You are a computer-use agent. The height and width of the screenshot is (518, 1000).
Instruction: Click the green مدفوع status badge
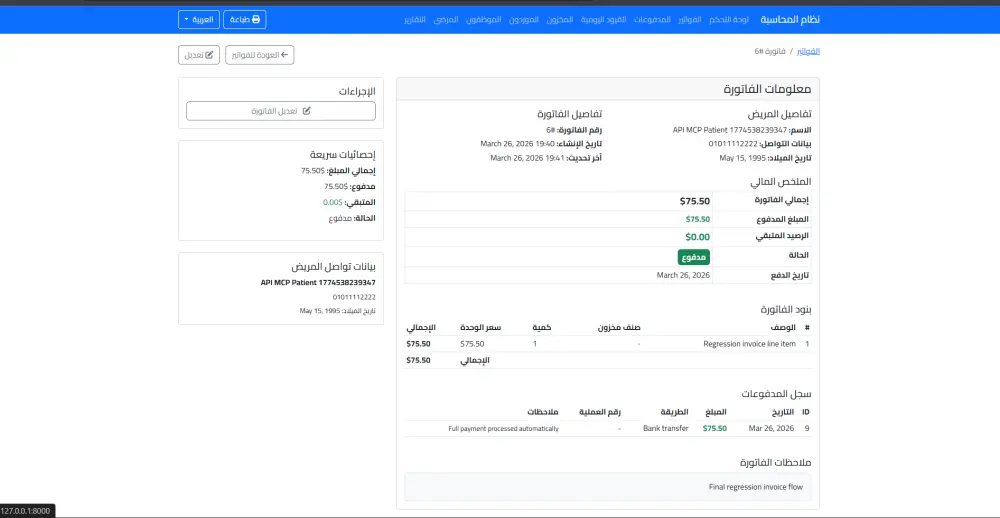click(x=693, y=257)
